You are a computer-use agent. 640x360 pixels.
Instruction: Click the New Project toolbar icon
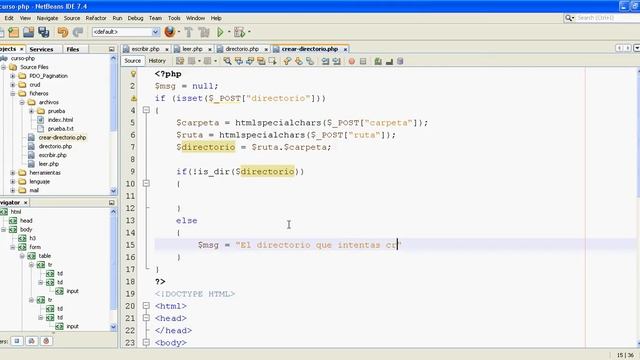(x=13, y=32)
